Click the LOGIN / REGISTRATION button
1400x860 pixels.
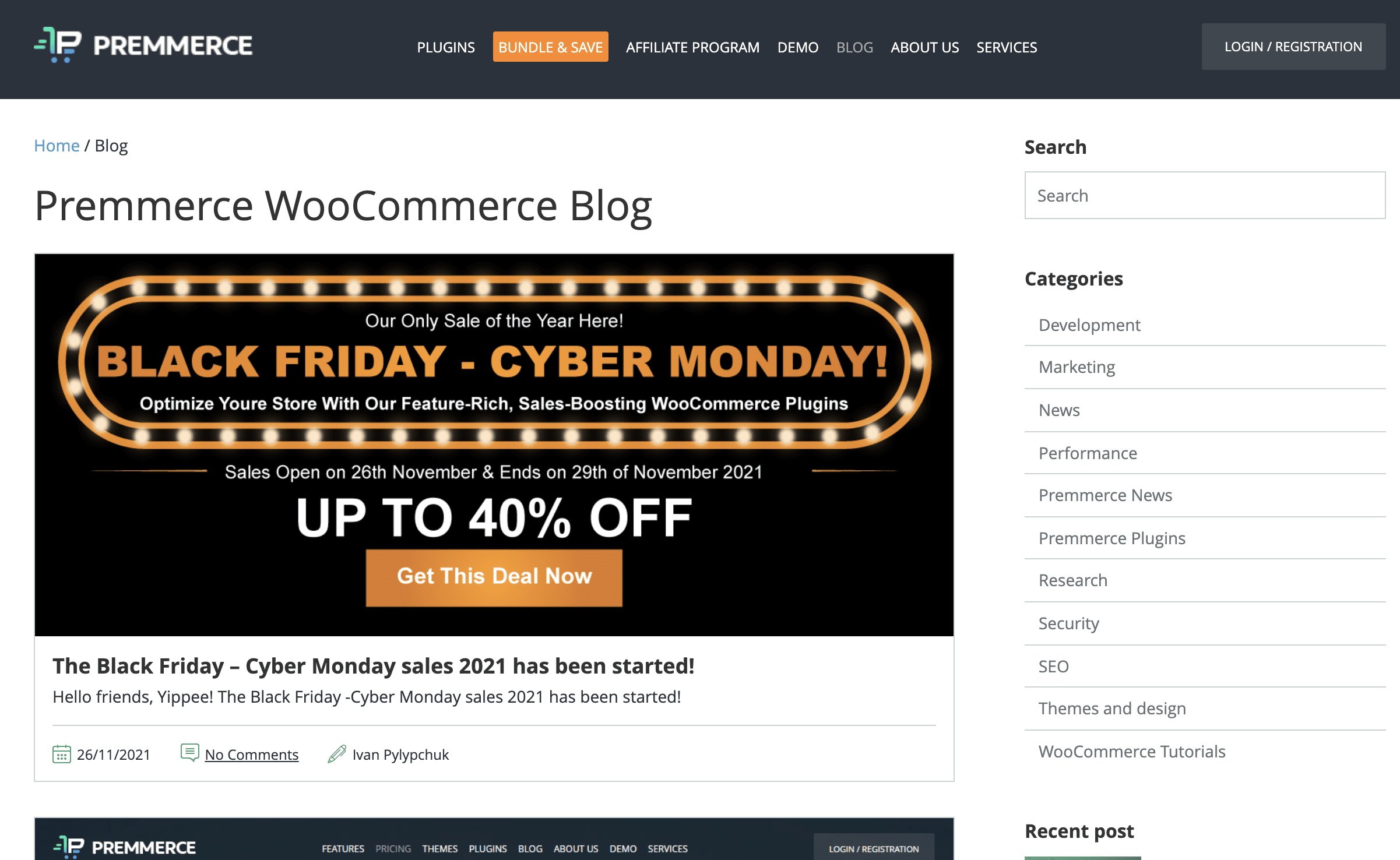[x=1293, y=46]
